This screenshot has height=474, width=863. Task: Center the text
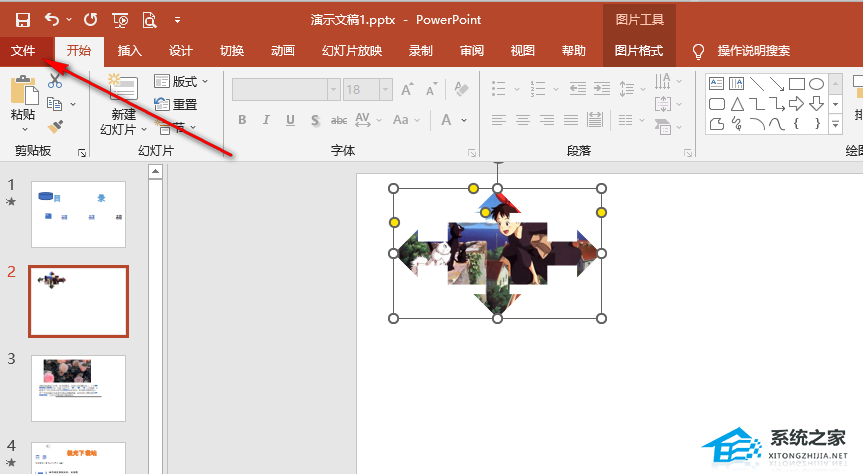(x=523, y=120)
